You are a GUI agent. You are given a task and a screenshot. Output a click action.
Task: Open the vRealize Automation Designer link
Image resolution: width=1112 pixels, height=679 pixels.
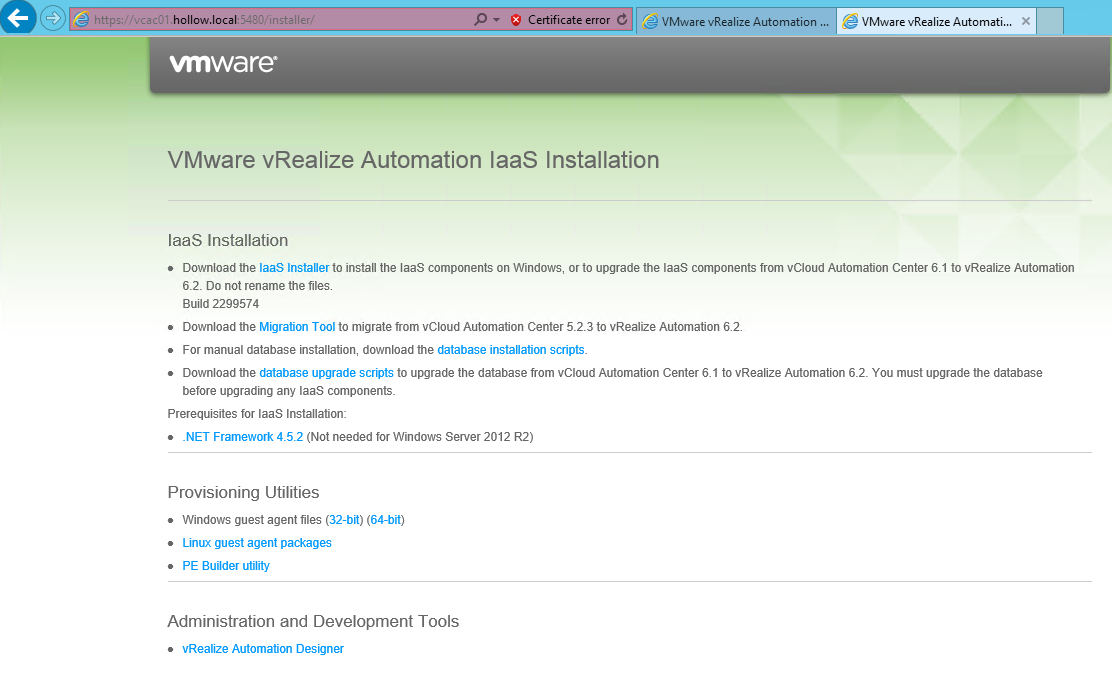point(263,649)
